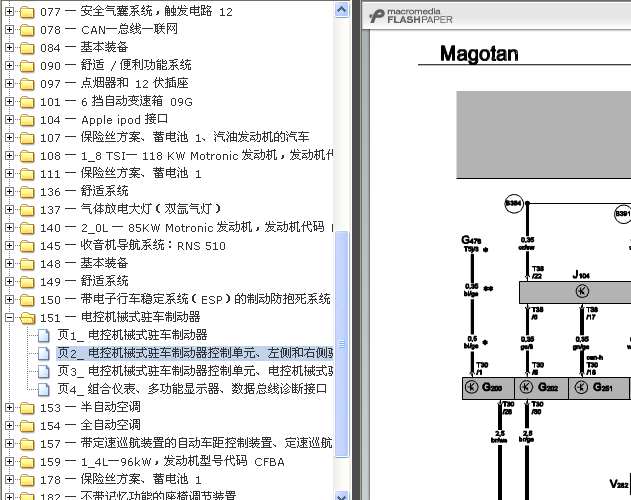Image resolution: width=631 pixels, height=500 pixels.
Task: Select tree item 101 6挡自动变速箱 09G
Action: [x=116, y=101]
